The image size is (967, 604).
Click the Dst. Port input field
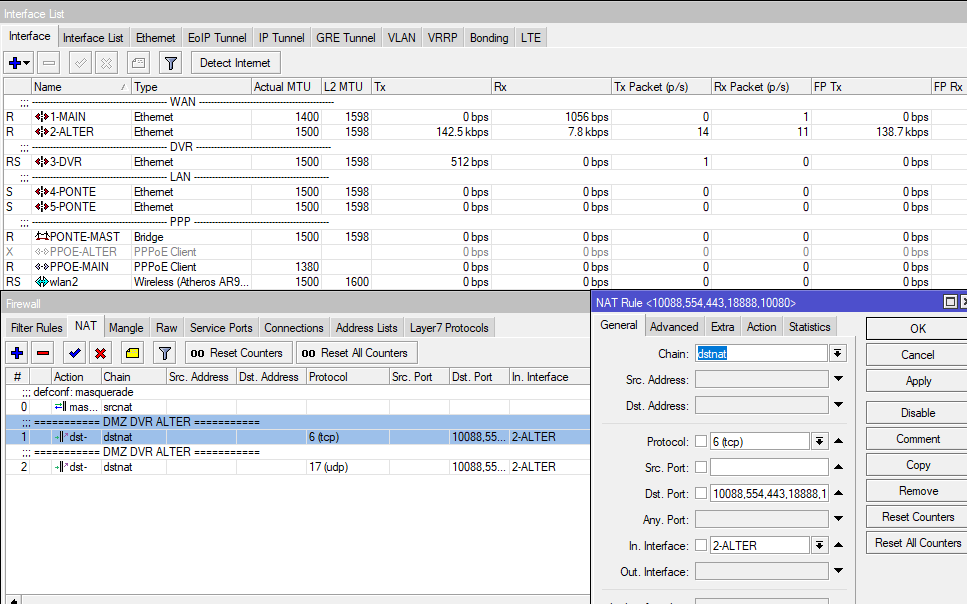(x=768, y=493)
